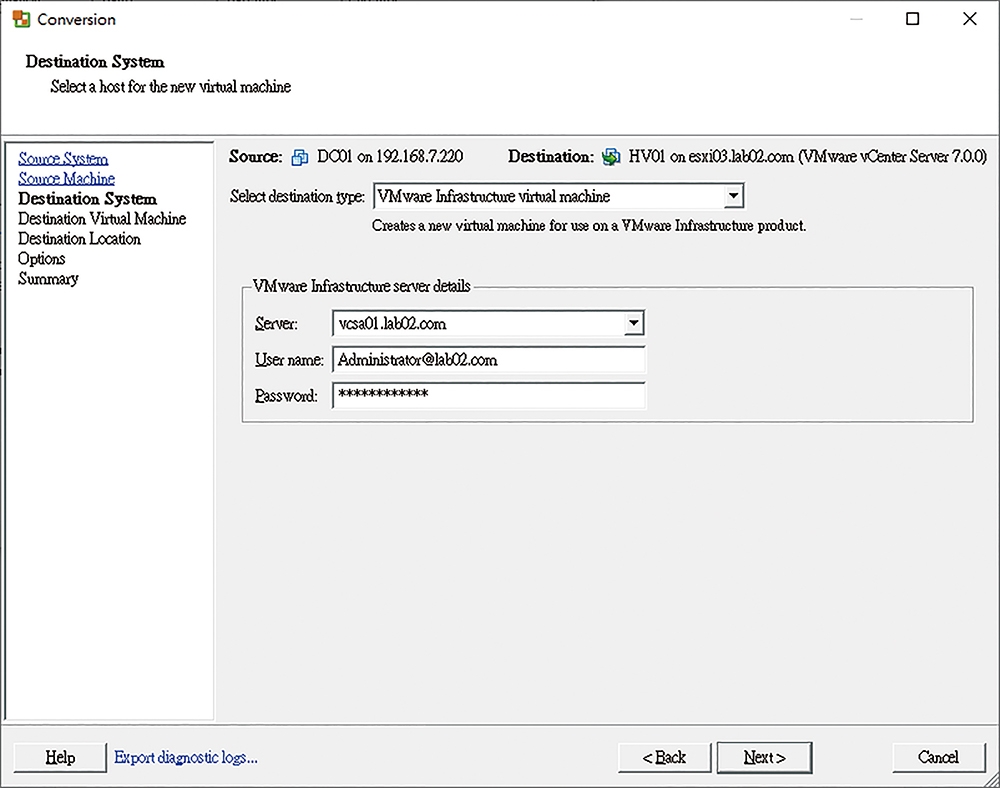The height and width of the screenshot is (788, 1000).
Task: Expand the Server combo box arrow
Action: click(x=633, y=323)
